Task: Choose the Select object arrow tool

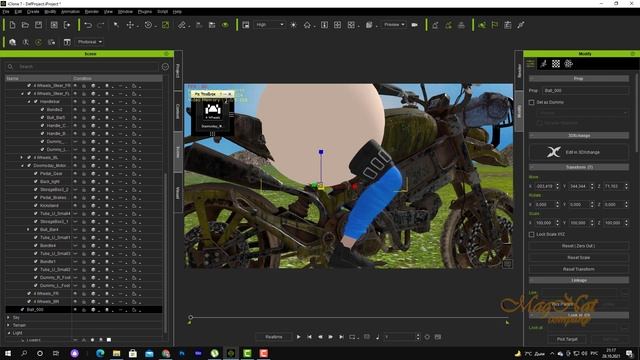Action: tap(116, 25)
